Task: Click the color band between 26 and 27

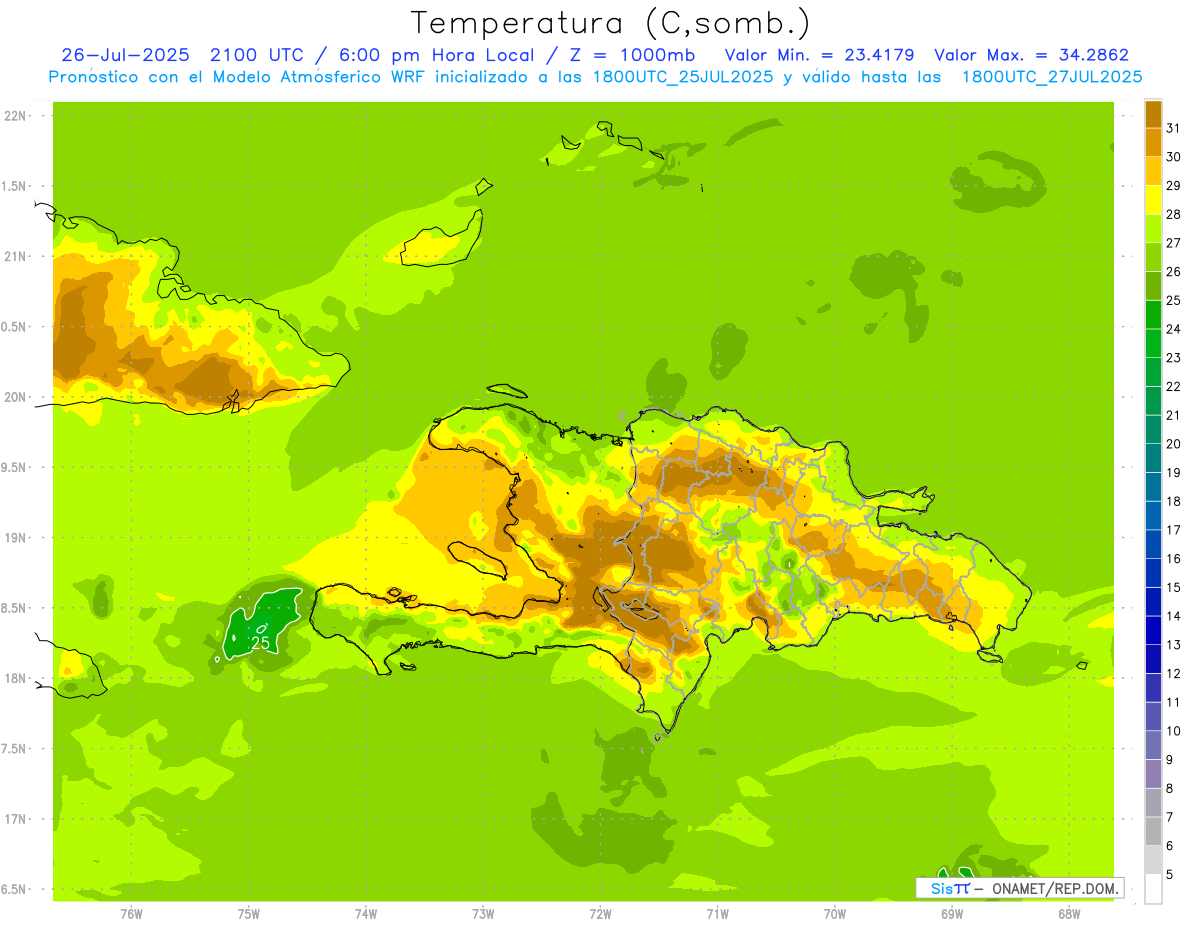Action: click(1153, 257)
